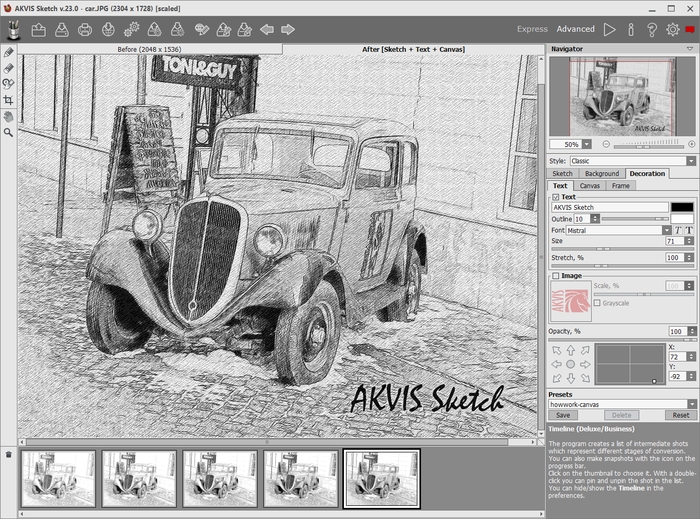
Task: Click the red notification flag icon
Action: pos(690,29)
